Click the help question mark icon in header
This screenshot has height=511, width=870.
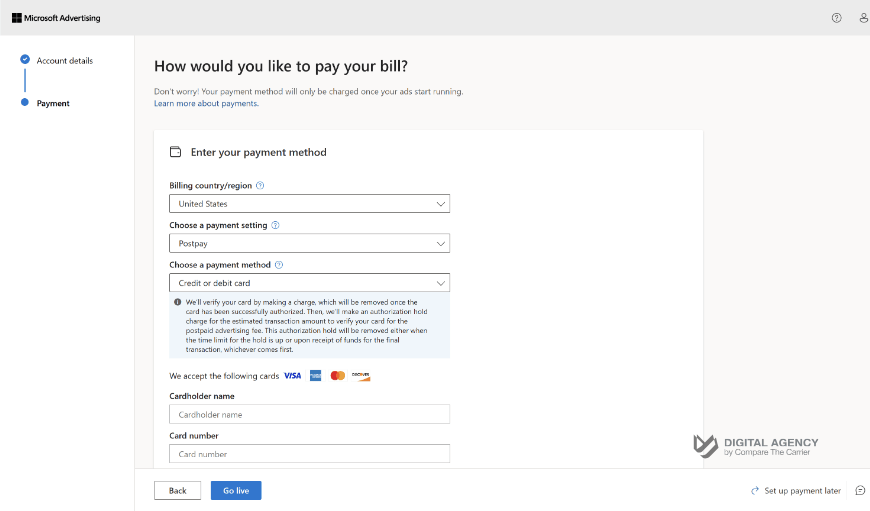[x=836, y=18]
